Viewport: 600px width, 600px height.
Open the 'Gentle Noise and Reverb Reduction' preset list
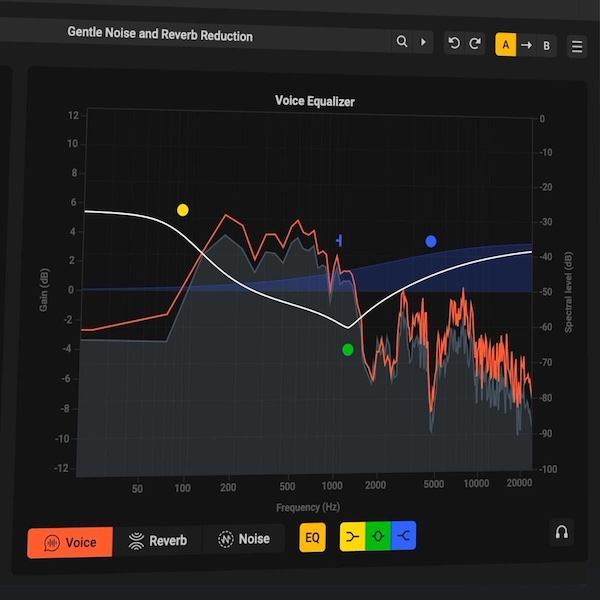[160, 35]
